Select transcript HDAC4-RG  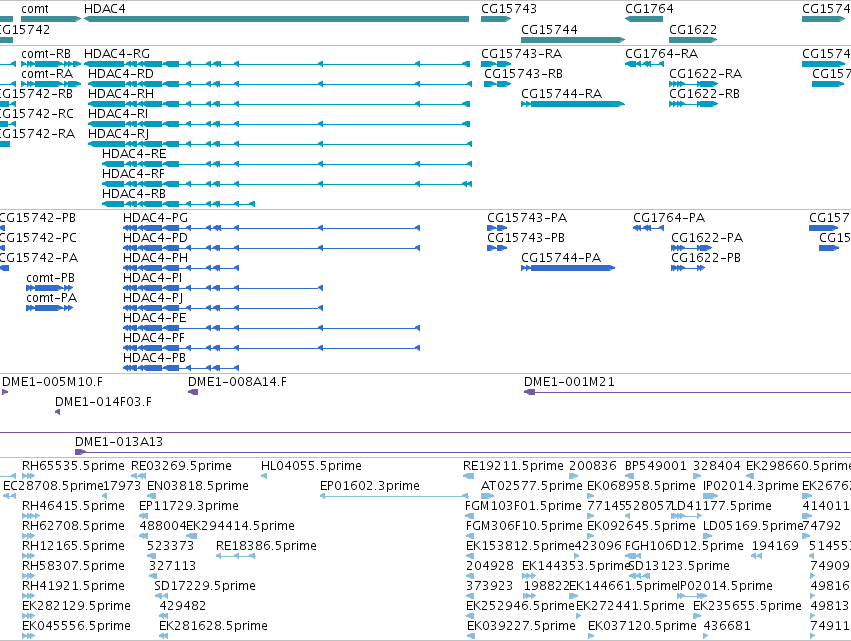point(276,64)
